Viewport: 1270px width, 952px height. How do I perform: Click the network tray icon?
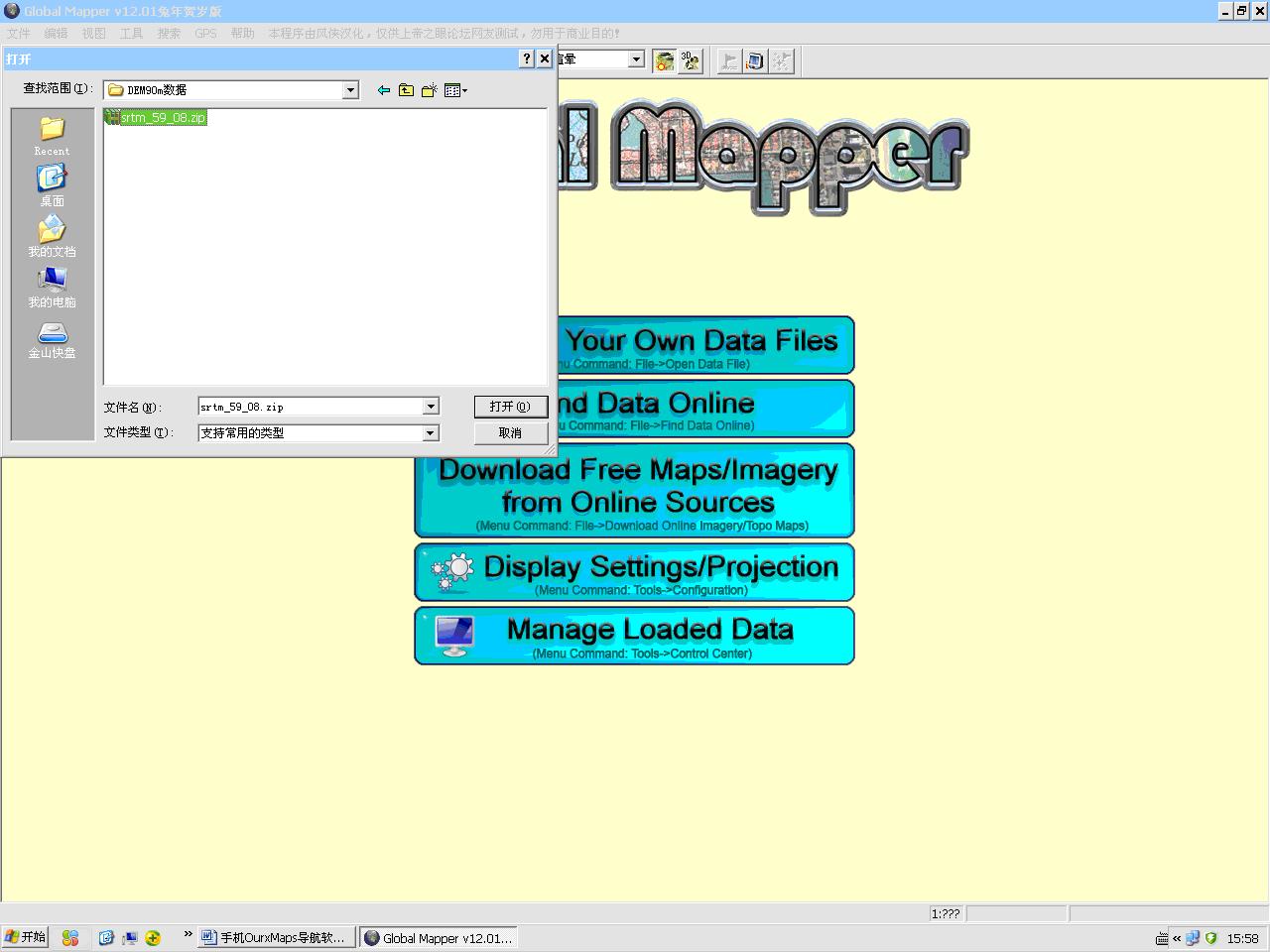point(1193,938)
